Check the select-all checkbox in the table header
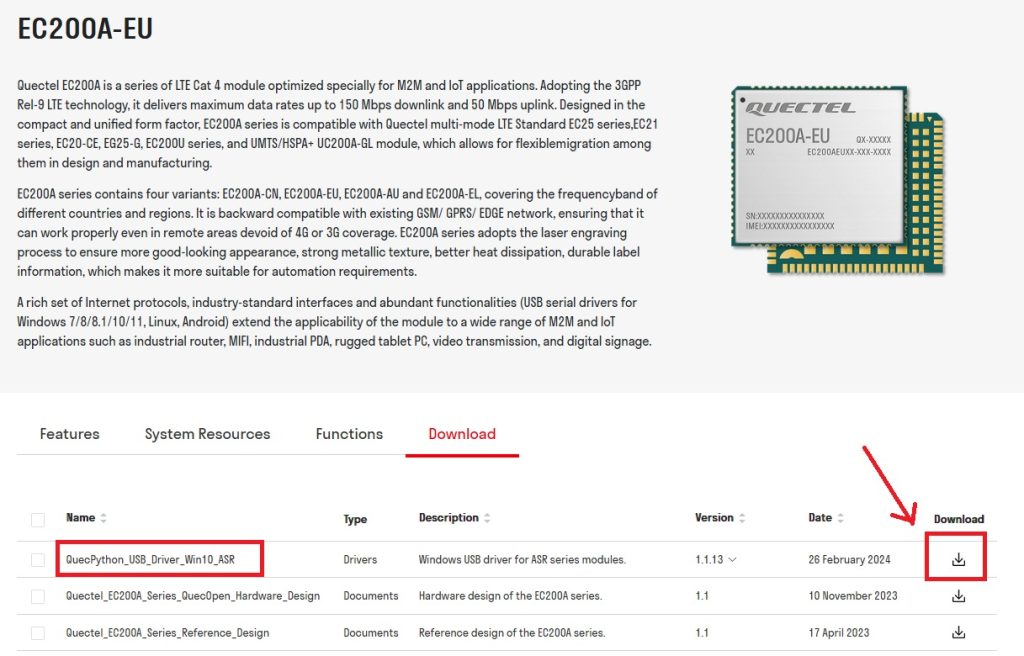The image size is (1024, 656). (37, 519)
